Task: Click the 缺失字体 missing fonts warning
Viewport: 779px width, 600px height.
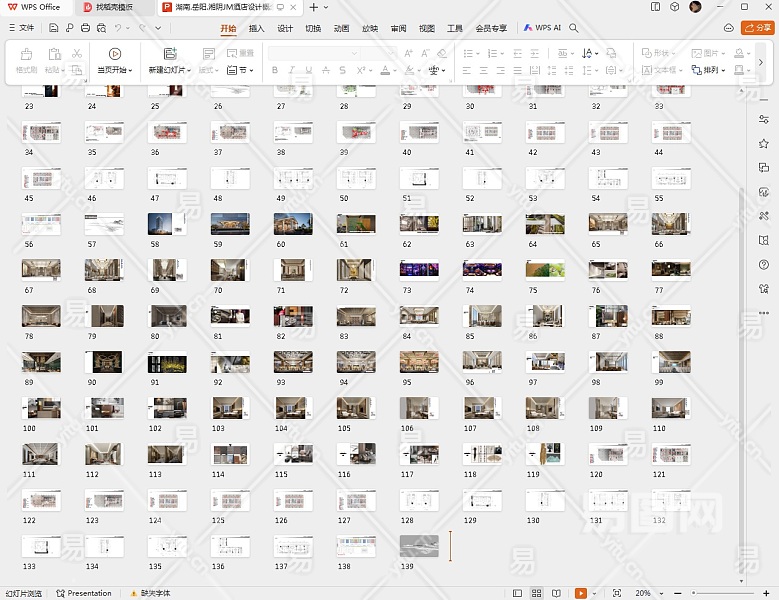Action: tap(148, 593)
